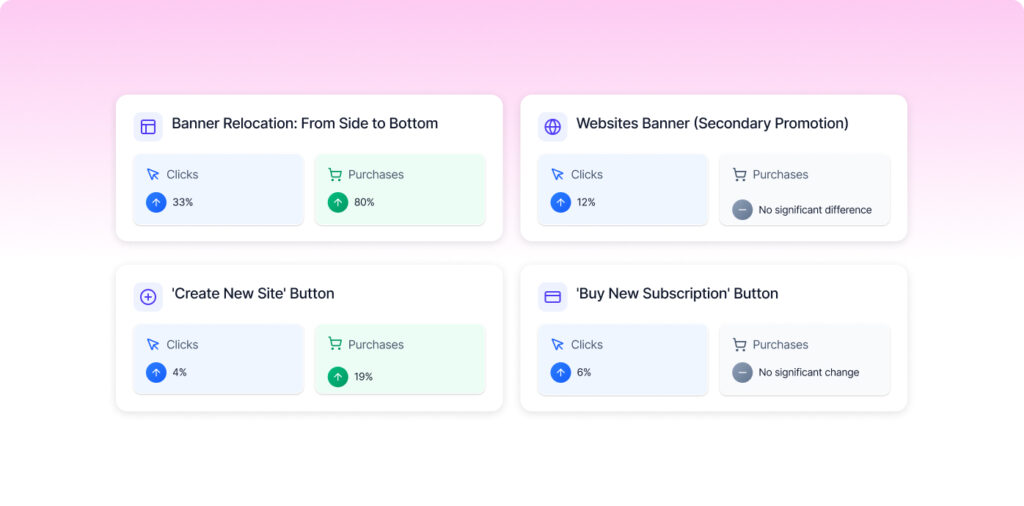Click the Clicks tile in the Buy New Subscription card
Viewport: 1024px width, 506px height.
[x=622, y=359]
